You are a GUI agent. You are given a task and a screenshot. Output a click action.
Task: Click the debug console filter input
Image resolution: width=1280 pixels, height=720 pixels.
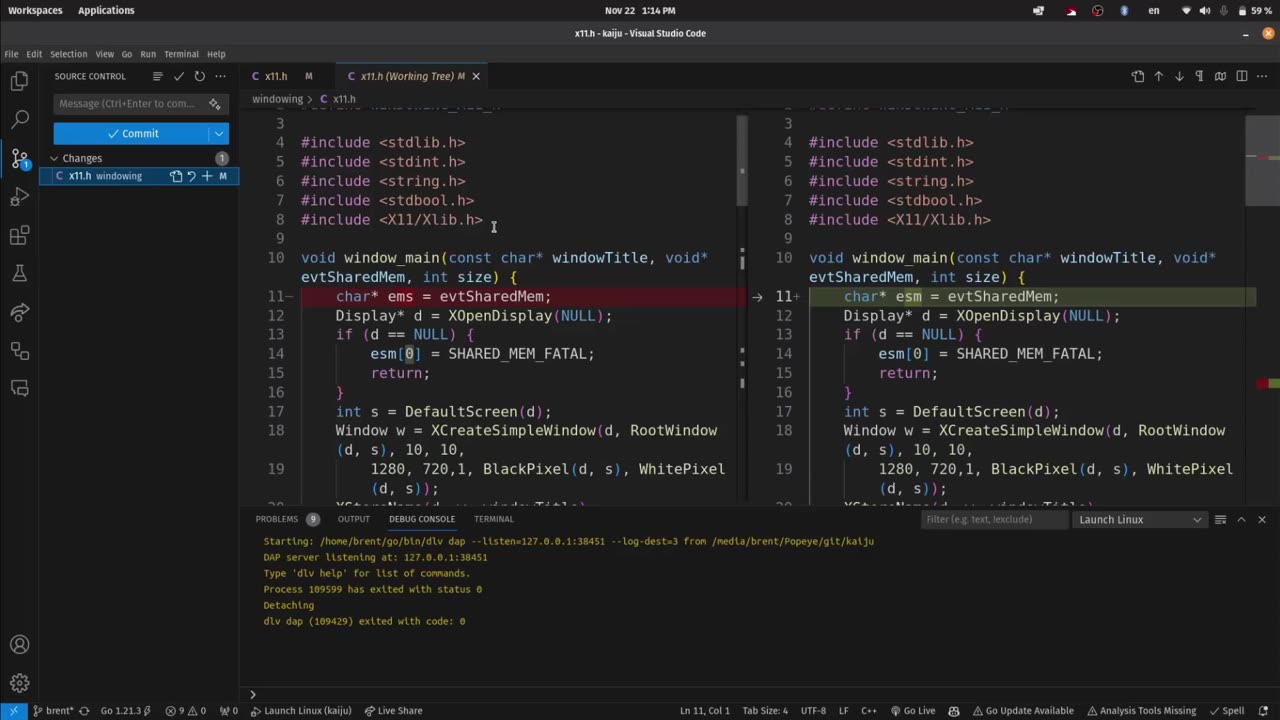(x=994, y=520)
